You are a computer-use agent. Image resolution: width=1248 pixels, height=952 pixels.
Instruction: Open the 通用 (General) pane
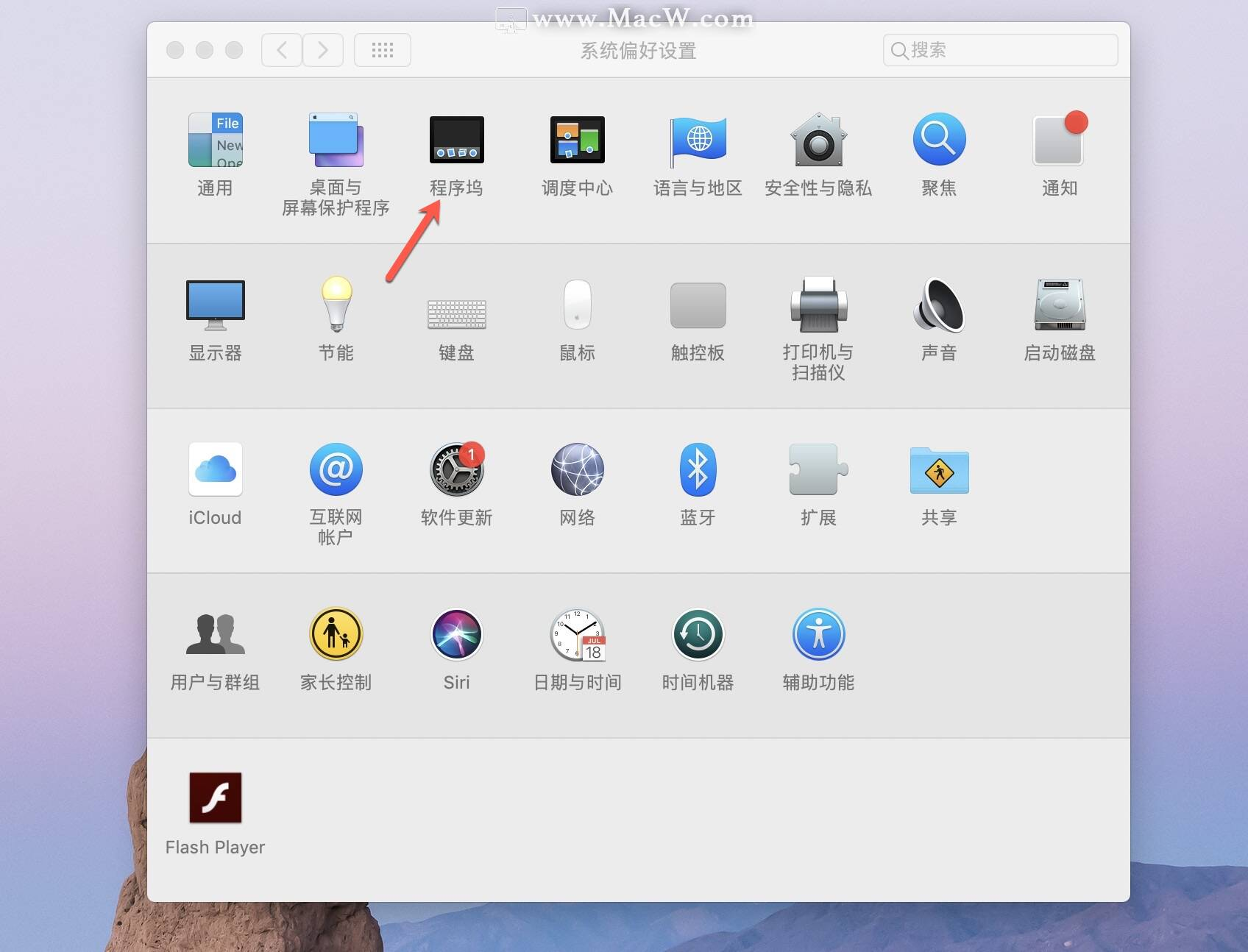point(215,140)
